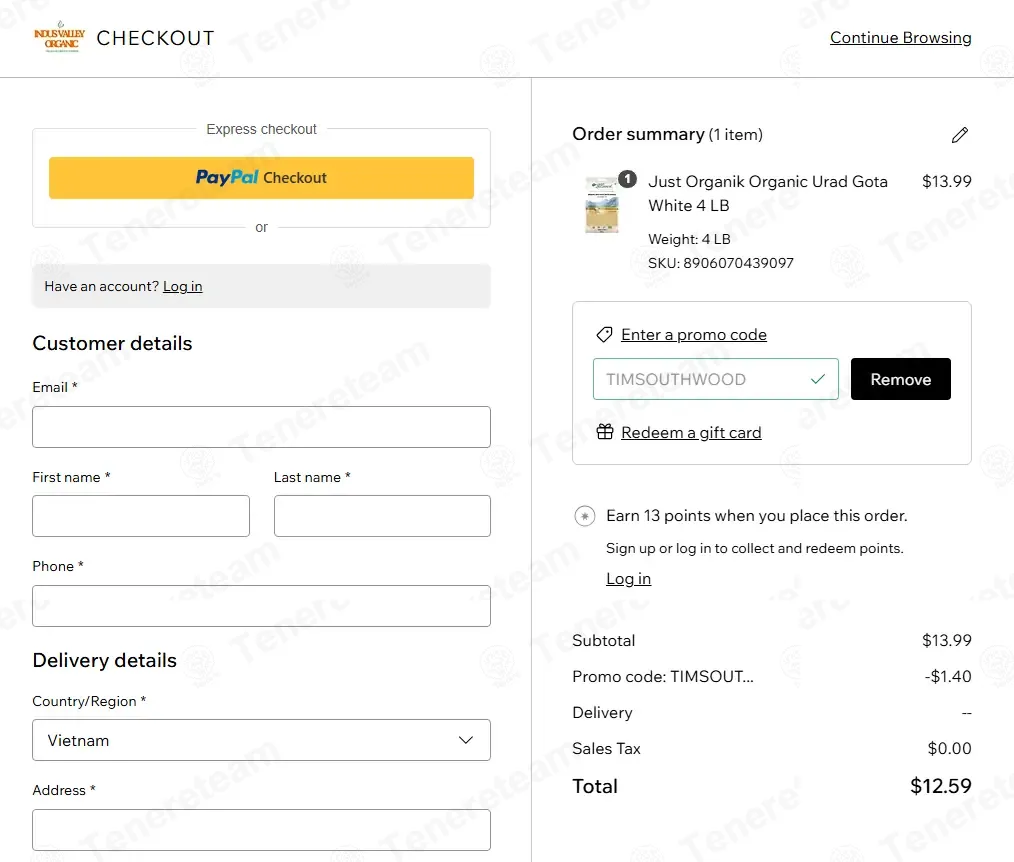This screenshot has height=862, width=1014.
Task: Click the chevron in the Country/Region field
Action: click(466, 740)
